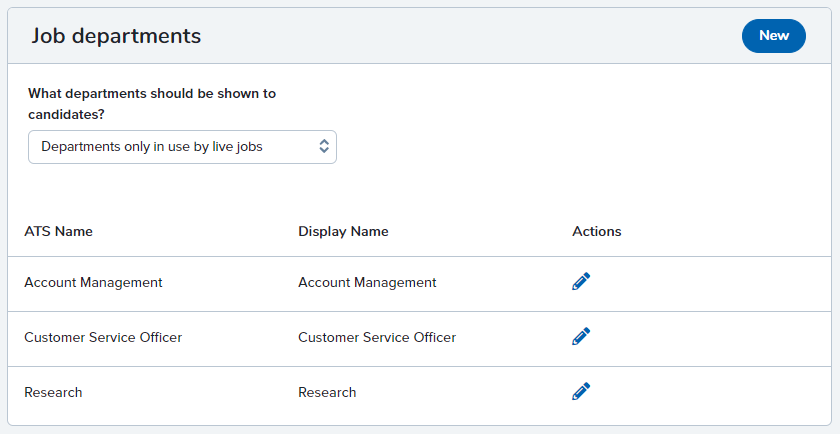This screenshot has height=434, width=840.
Task: Select the Research ATS name cell
Action: click(53, 392)
